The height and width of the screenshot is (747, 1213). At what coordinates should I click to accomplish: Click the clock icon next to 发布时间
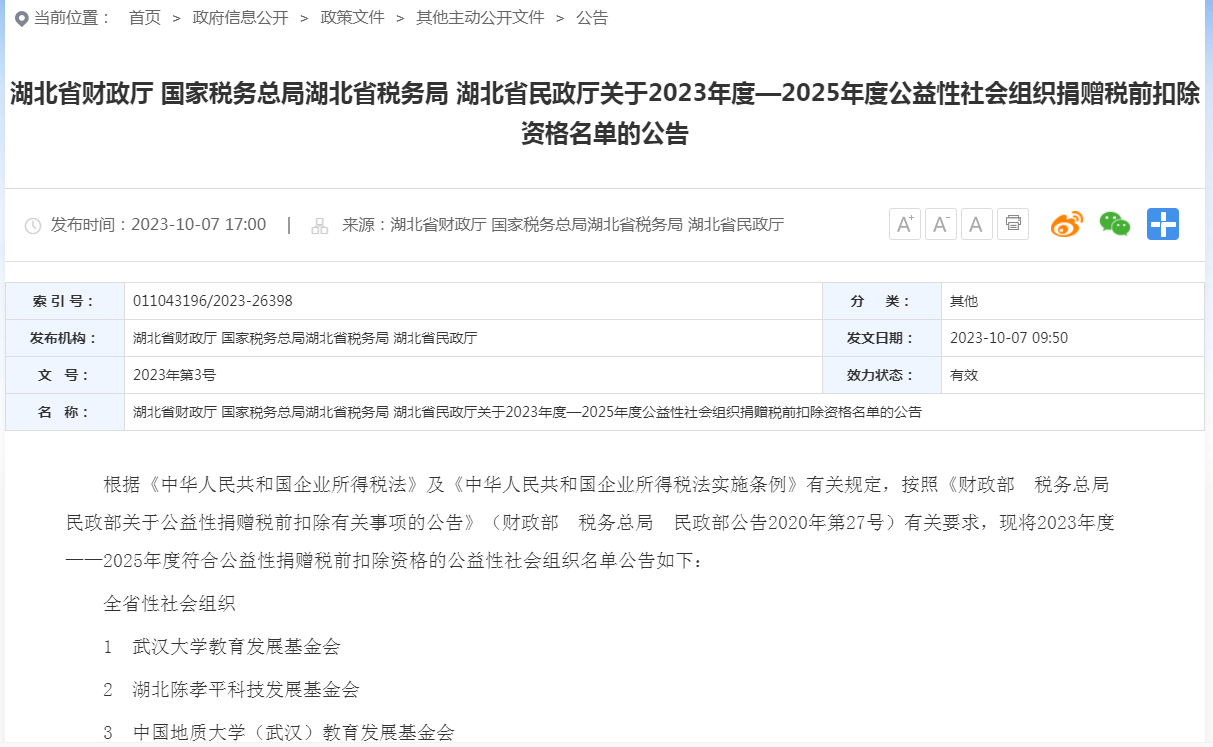point(33,226)
